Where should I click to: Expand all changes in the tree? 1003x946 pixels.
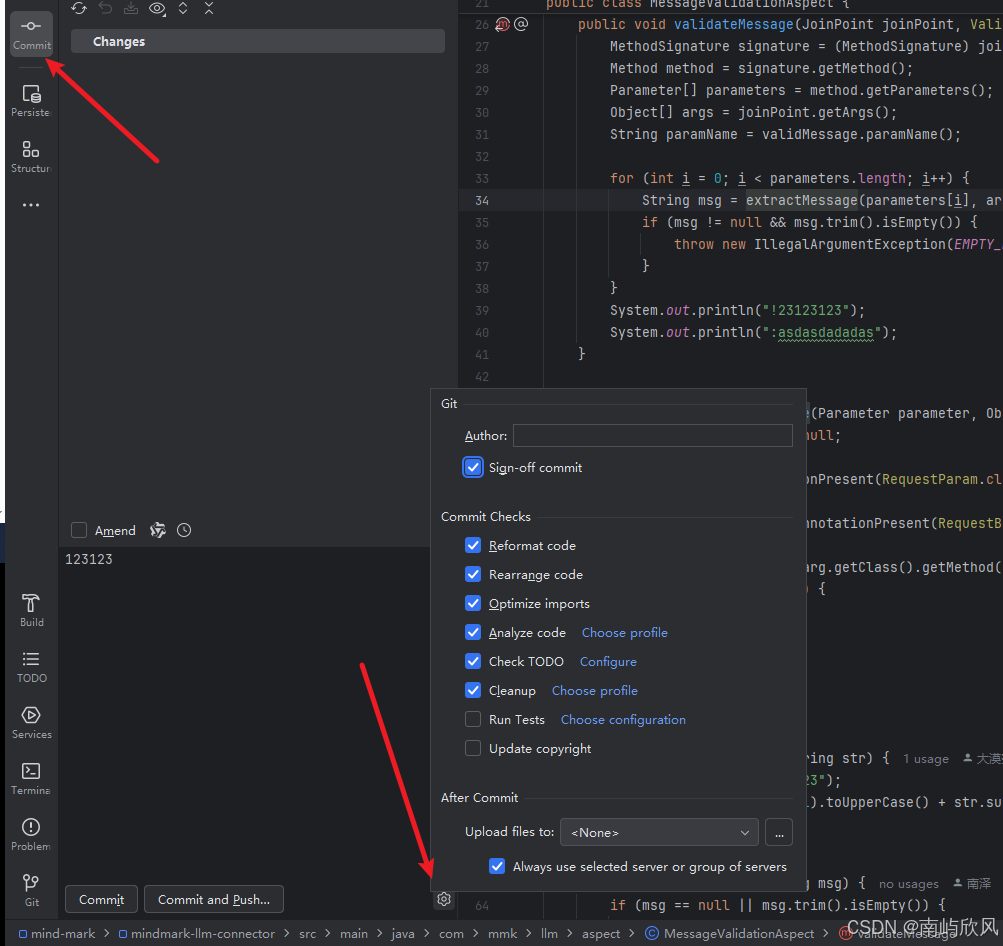pos(183,8)
